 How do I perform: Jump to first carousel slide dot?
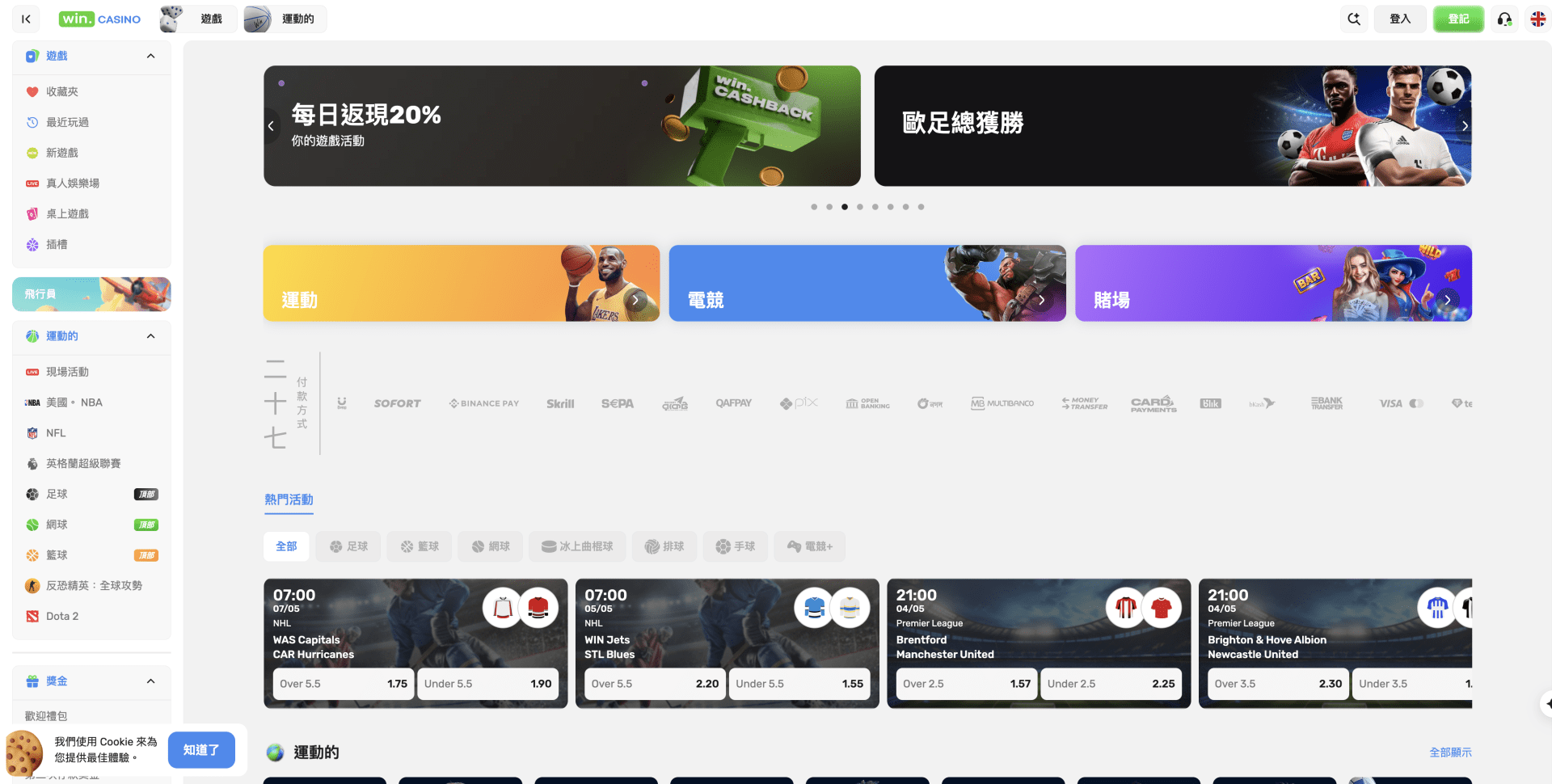tap(814, 207)
